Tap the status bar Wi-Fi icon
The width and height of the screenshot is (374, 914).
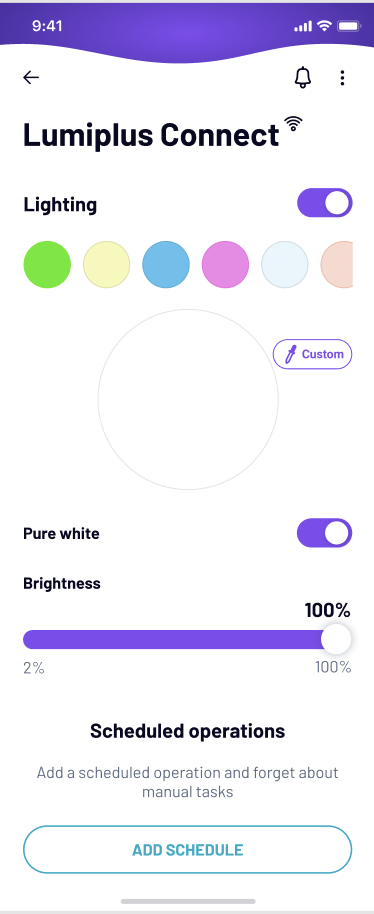coord(323,26)
